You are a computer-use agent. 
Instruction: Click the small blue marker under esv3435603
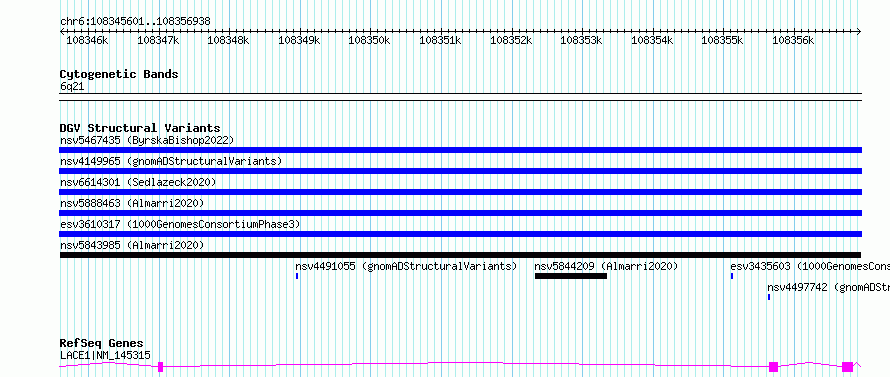point(732,276)
